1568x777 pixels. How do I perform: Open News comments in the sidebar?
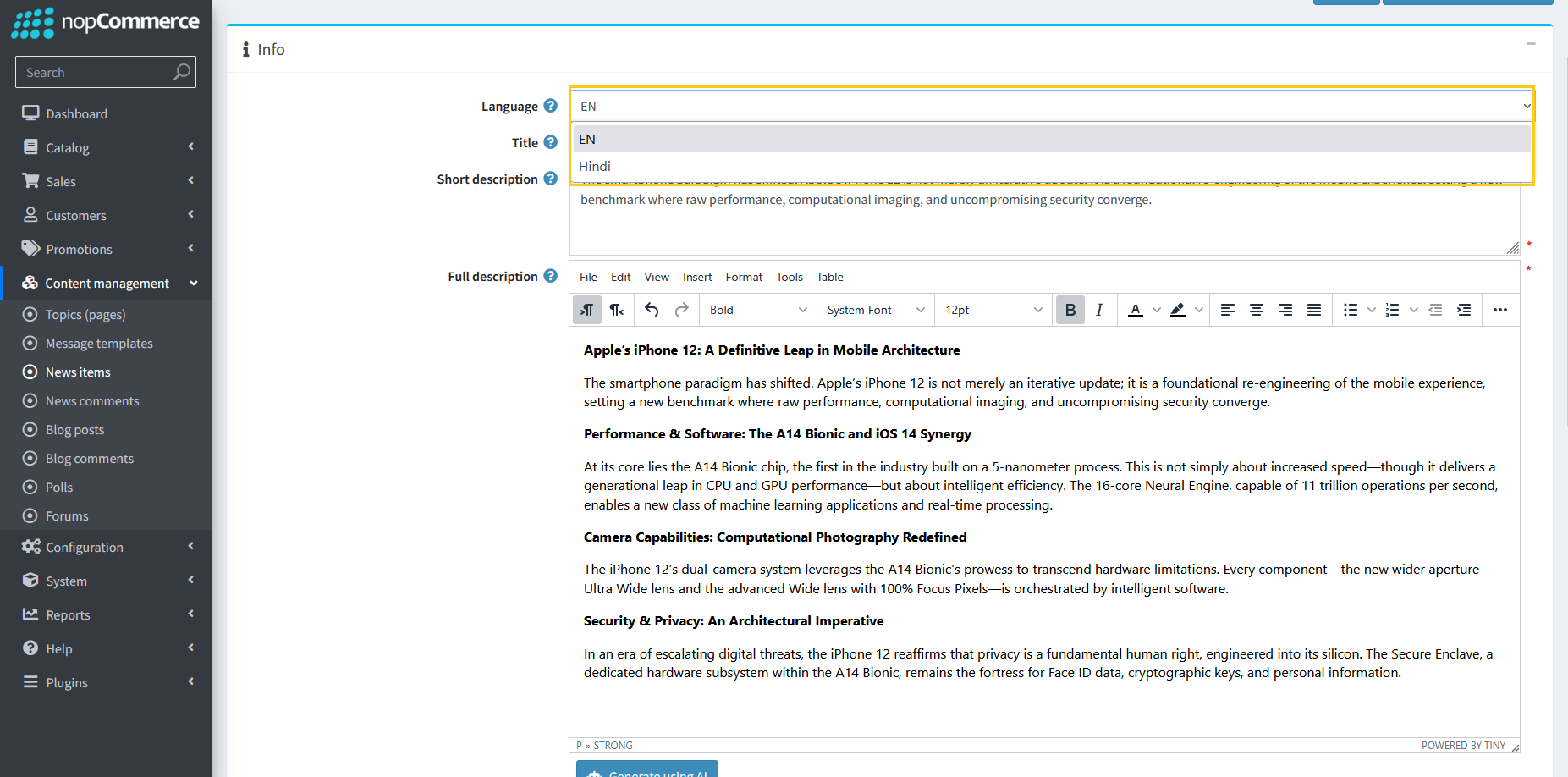[91, 400]
